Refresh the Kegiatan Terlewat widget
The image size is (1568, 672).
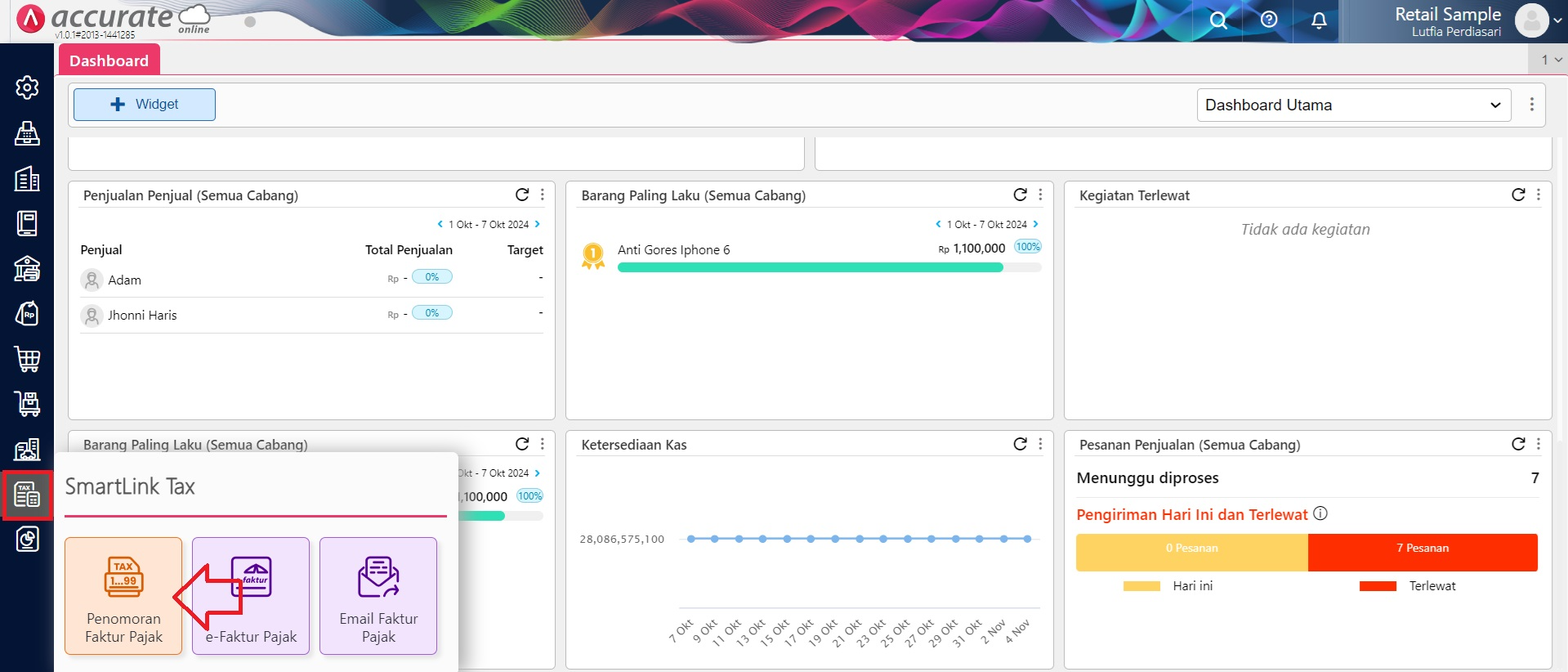(1518, 195)
